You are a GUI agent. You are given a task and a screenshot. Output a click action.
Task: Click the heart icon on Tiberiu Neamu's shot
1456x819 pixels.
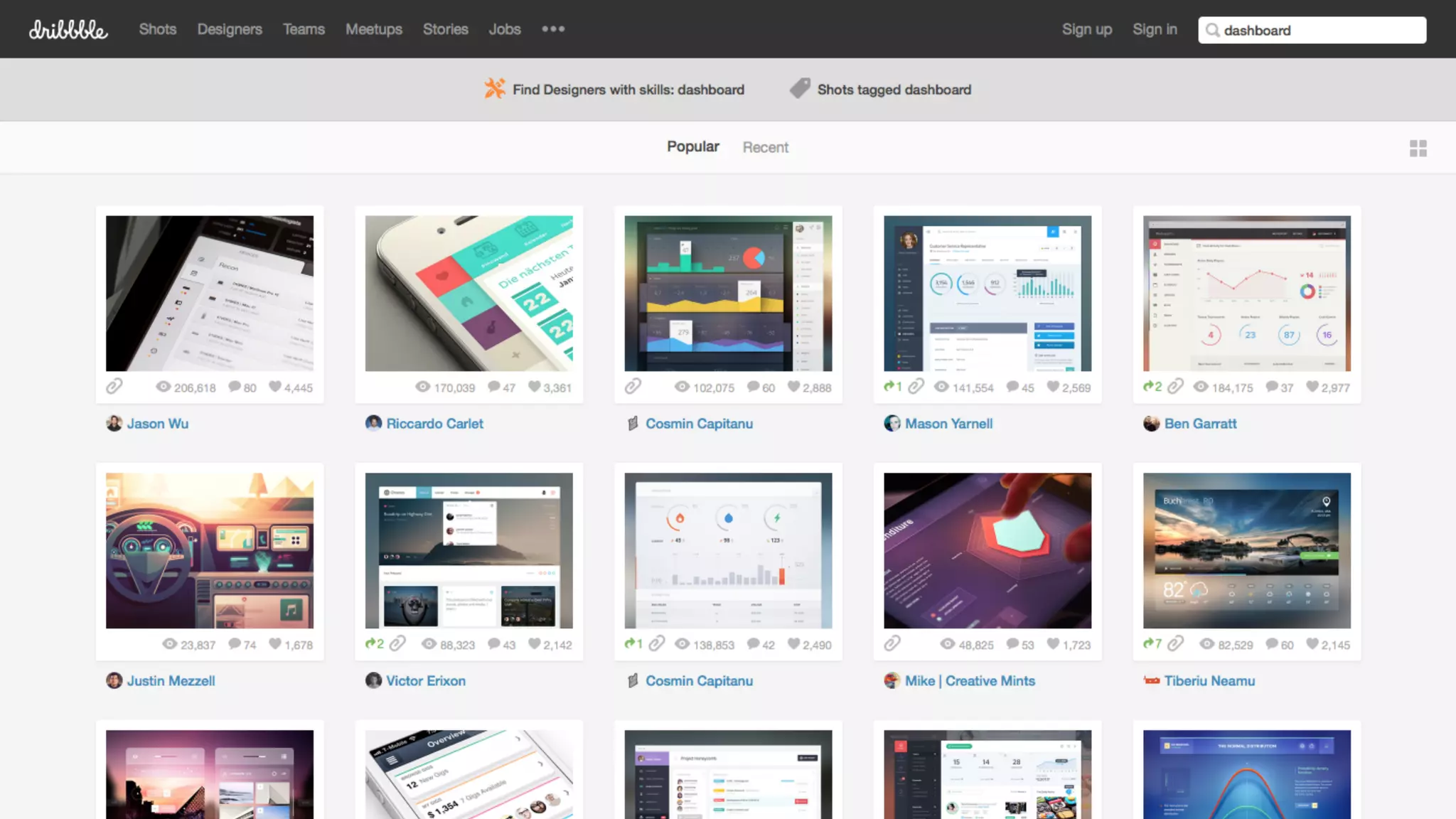[x=1312, y=644]
